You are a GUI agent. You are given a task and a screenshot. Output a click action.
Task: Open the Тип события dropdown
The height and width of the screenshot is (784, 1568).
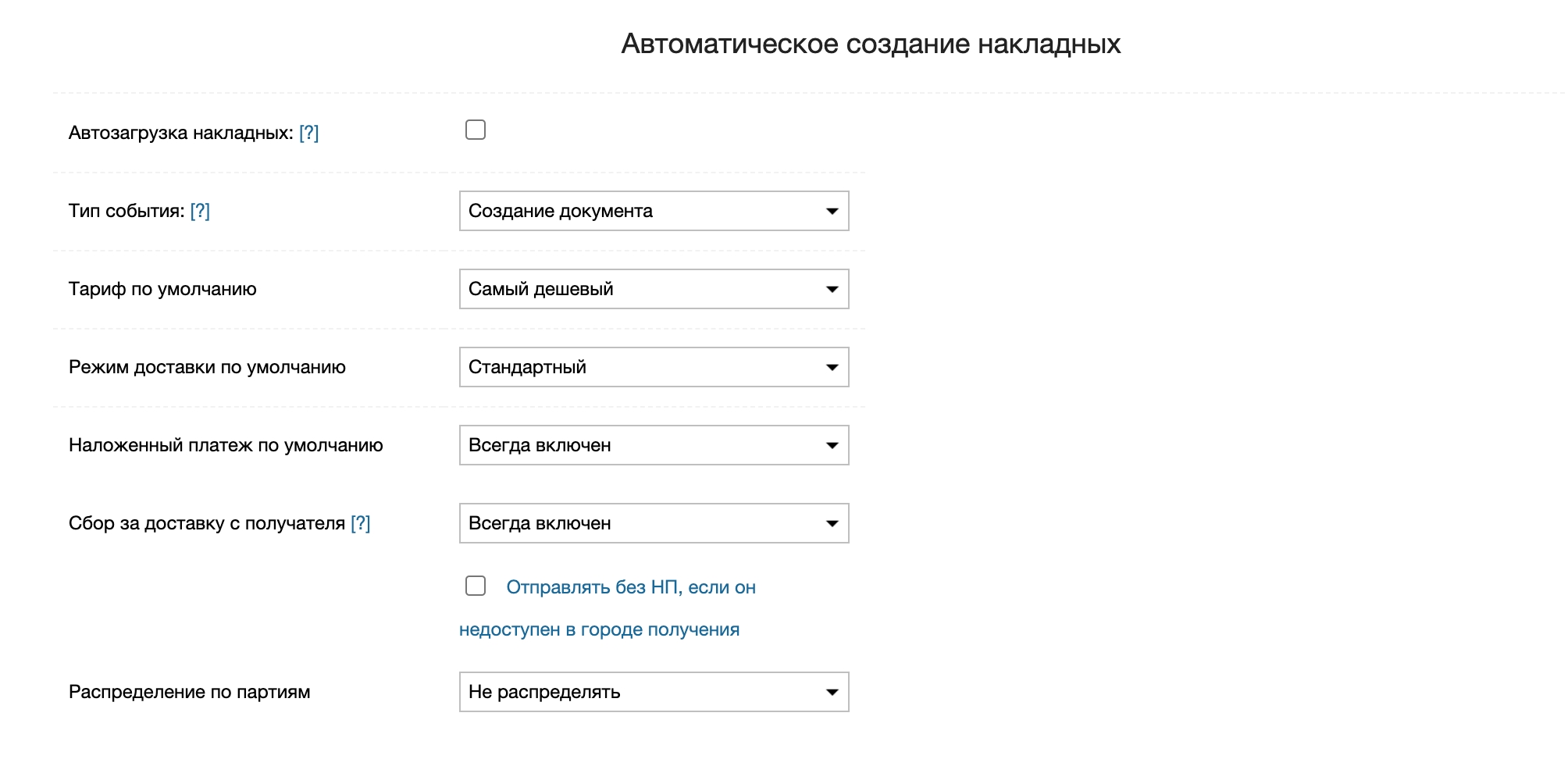[x=654, y=211]
